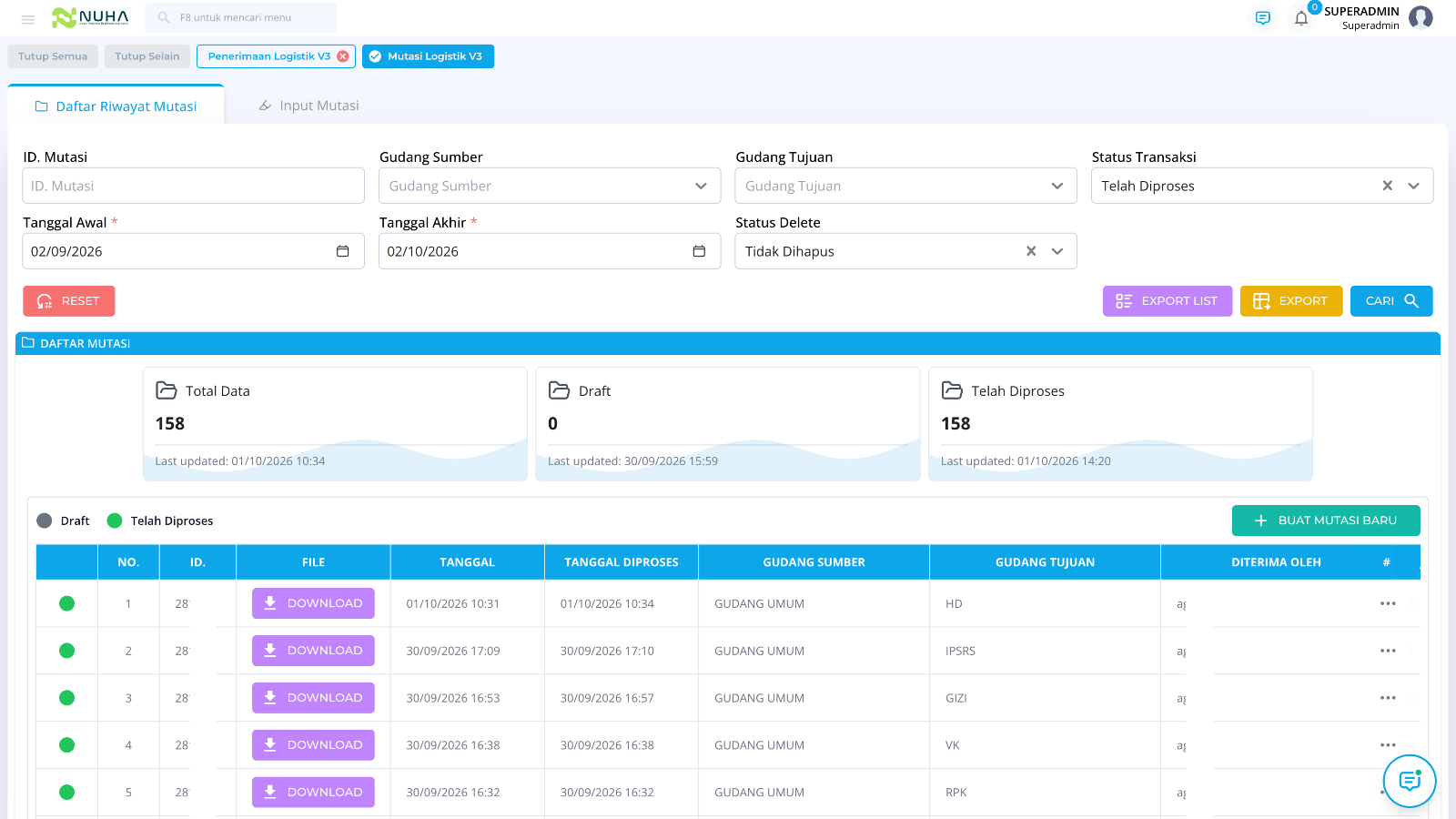Open row 3 action menu dots
This screenshot has width=1456, height=819.
[1388, 698]
